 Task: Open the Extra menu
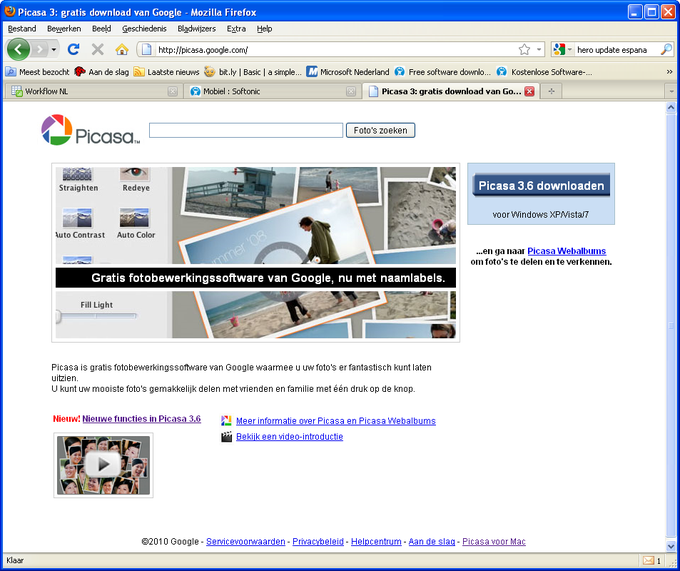click(x=236, y=29)
